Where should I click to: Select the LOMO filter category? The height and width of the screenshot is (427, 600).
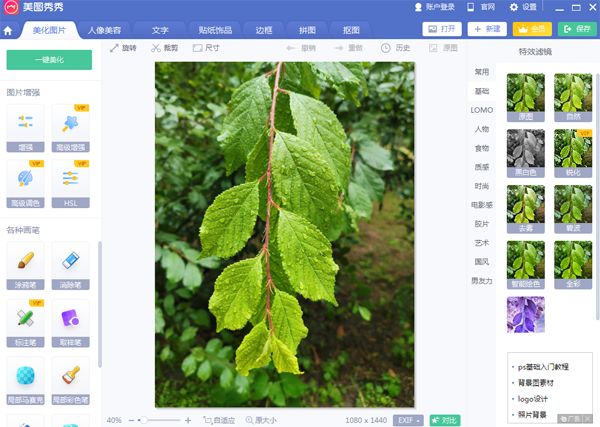click(482, 110)
